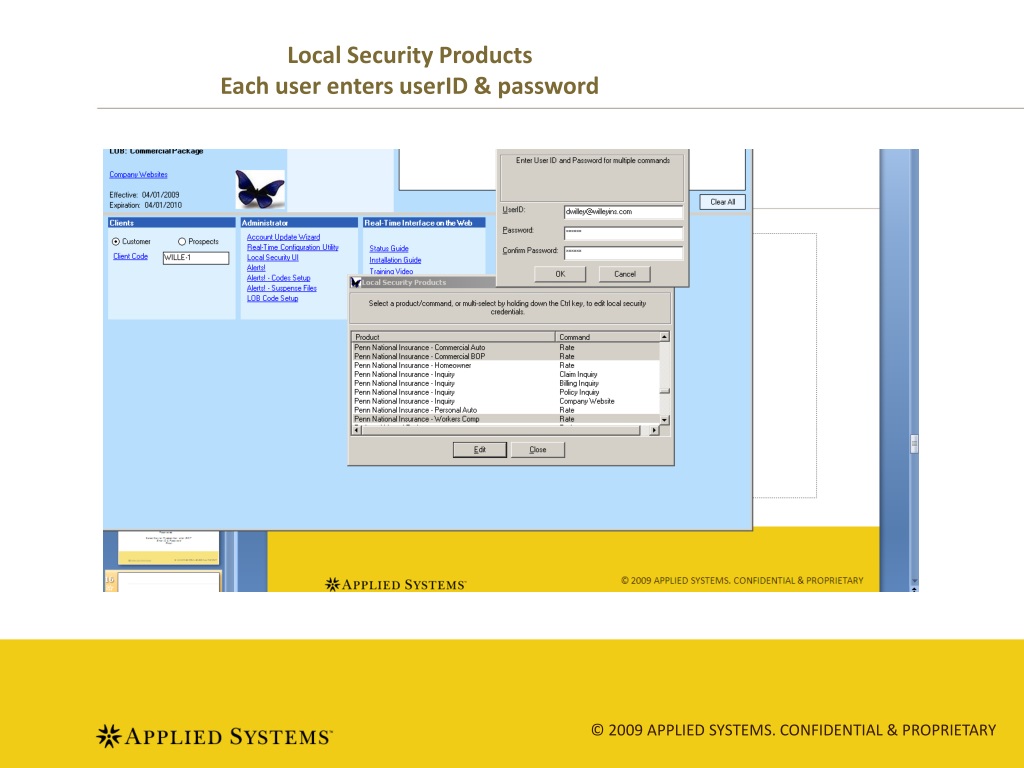
Task: Click the Close button in Local Security Products
Action: pos(537,449)
